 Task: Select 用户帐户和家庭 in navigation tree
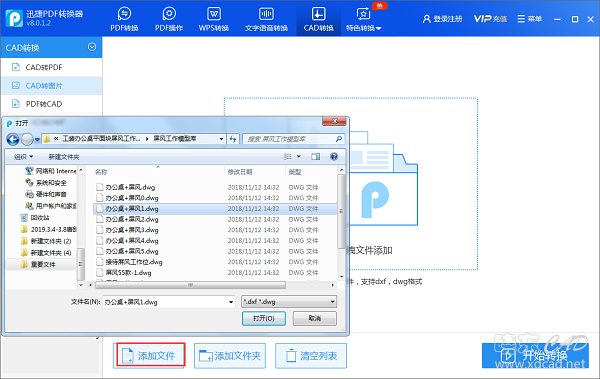pyautogui.click(x=51, y=206)
